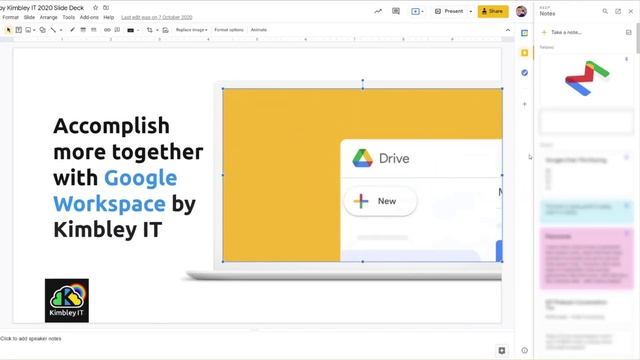Toggle the Keep side panel icon

(524, 53)
